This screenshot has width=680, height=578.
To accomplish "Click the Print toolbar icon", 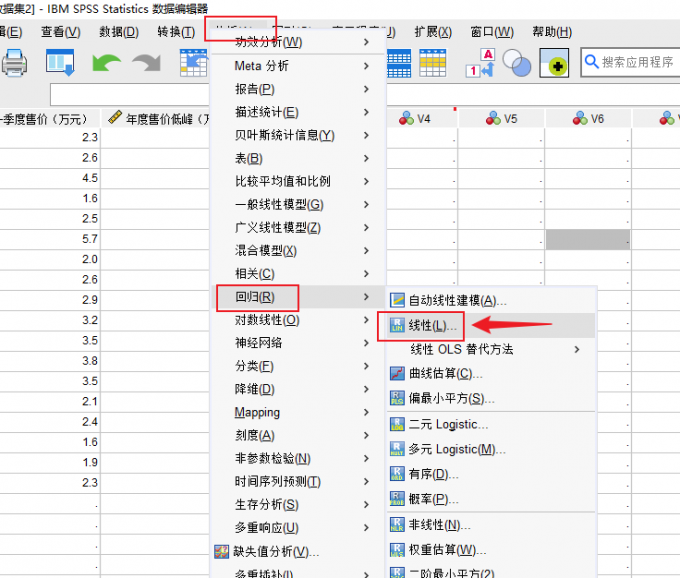I will tap(14, 63).
